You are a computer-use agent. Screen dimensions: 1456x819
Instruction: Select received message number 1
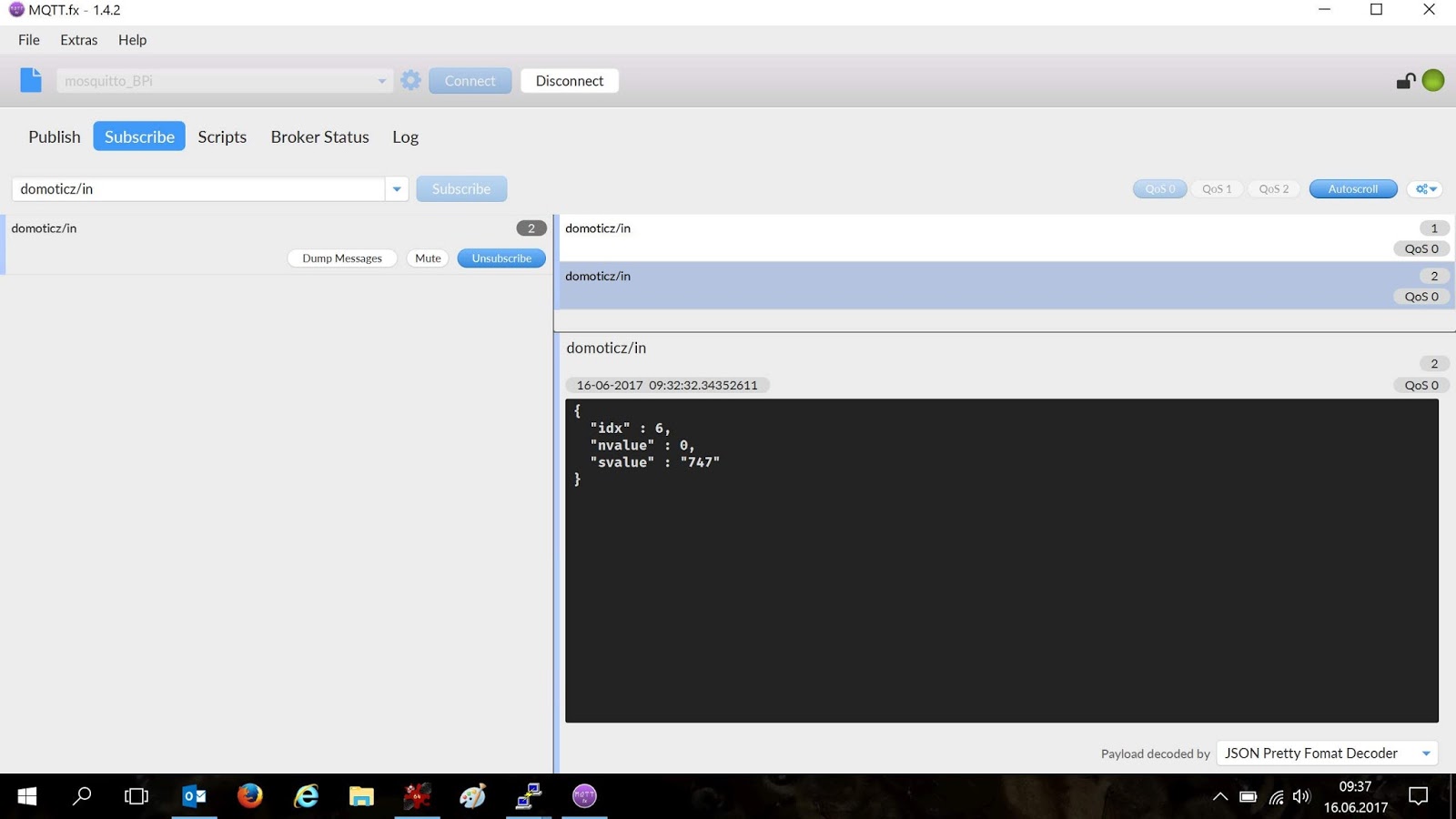pos(1005,238)
